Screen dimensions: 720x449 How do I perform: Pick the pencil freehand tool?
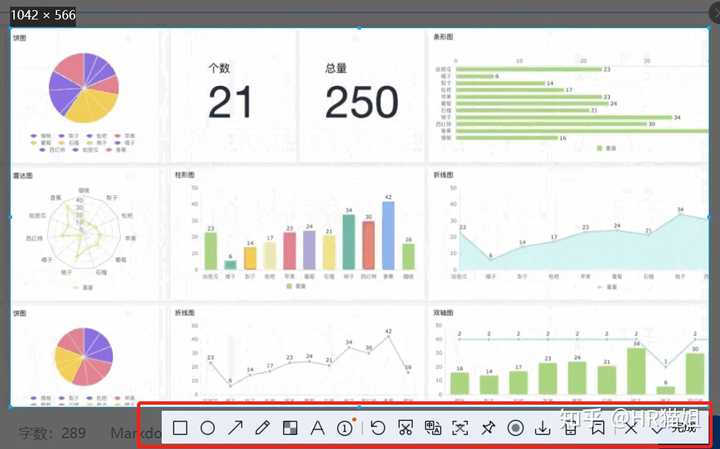tap(262, 428)
